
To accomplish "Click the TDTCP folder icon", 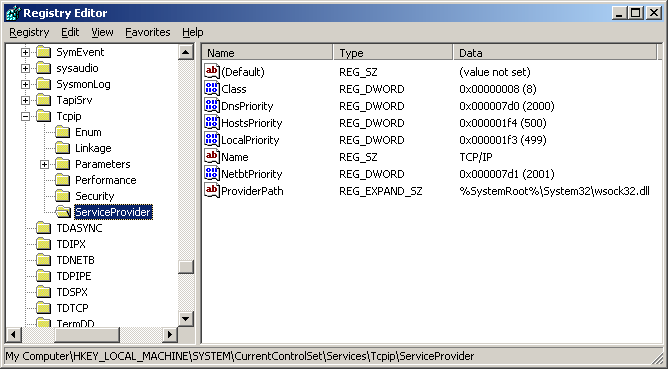I will (43, 308).
